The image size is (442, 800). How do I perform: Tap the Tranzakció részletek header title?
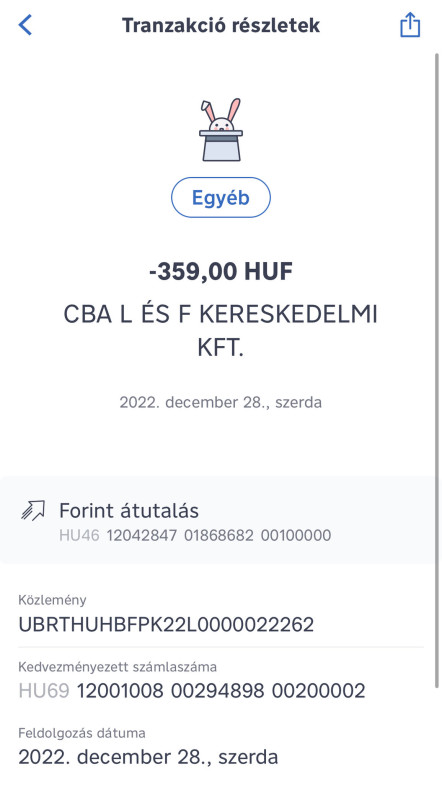tap(220, 25)
